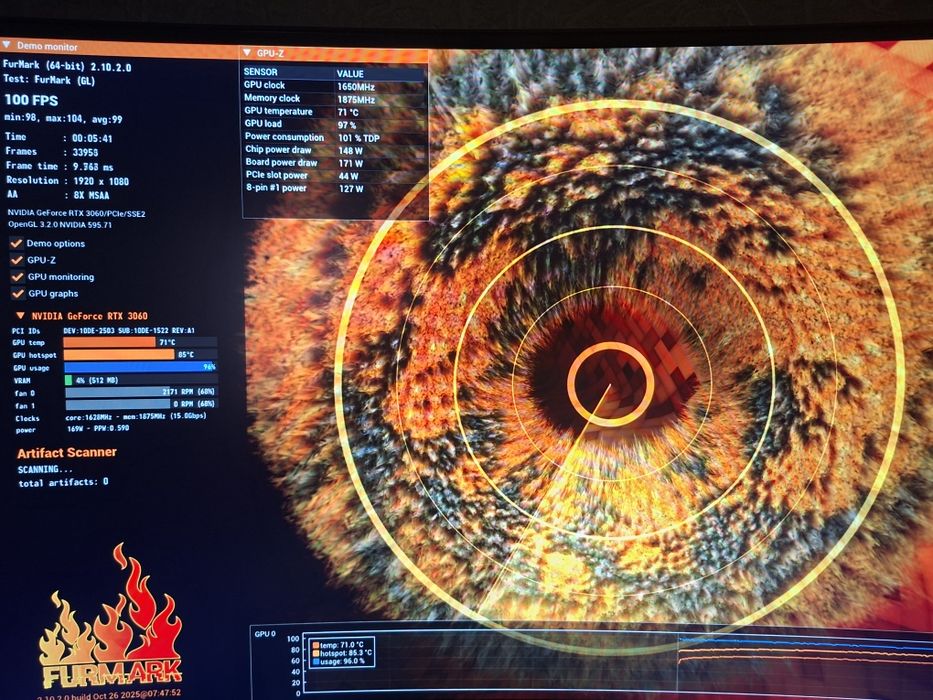Image resolution: width=933 pixels, height=700 pixels.
Task: Click the fan 1 0 RPM bar
Action: pos(141,405)
